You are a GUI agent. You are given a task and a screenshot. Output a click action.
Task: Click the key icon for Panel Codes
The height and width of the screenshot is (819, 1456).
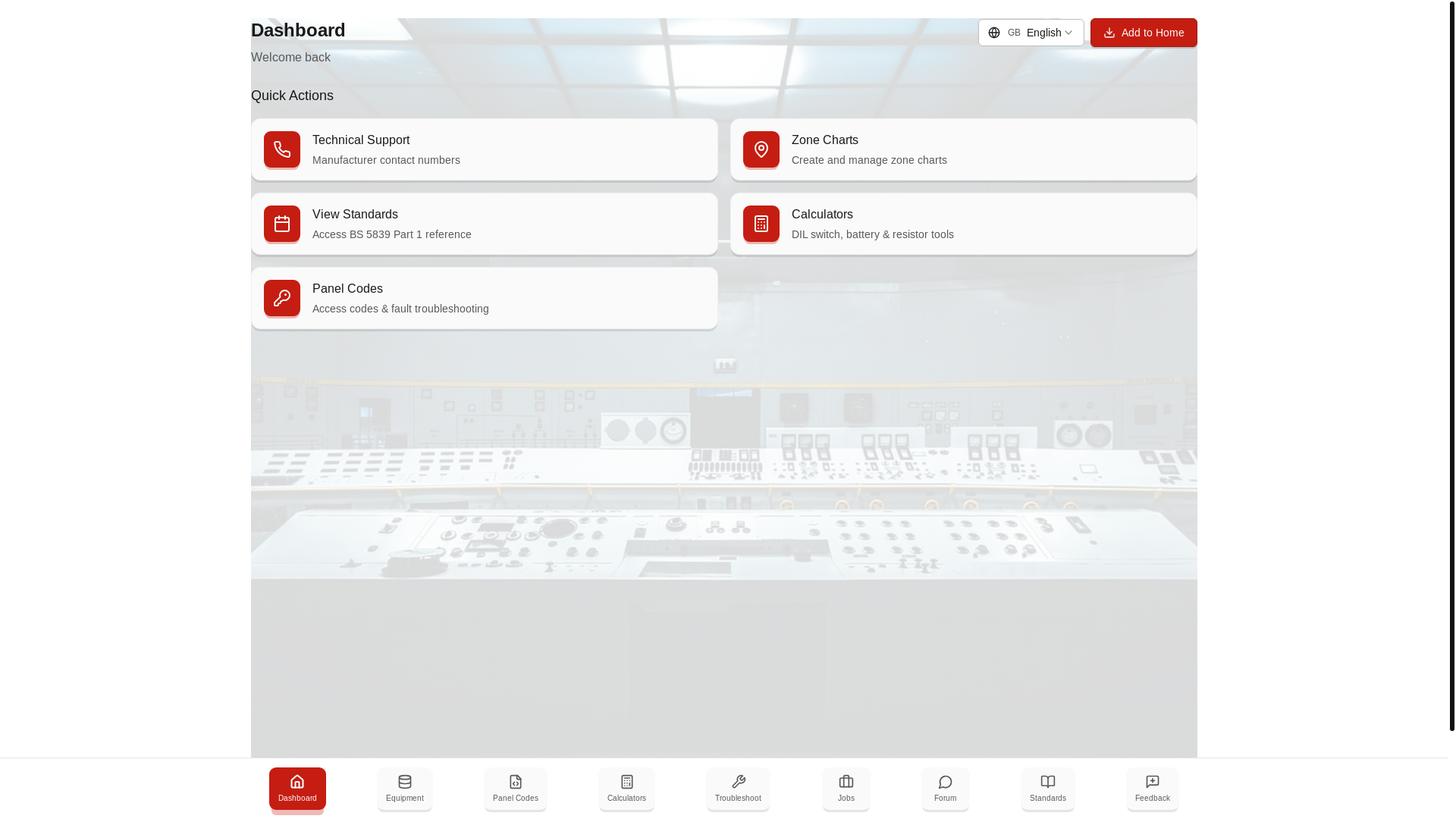click(282, 298)
